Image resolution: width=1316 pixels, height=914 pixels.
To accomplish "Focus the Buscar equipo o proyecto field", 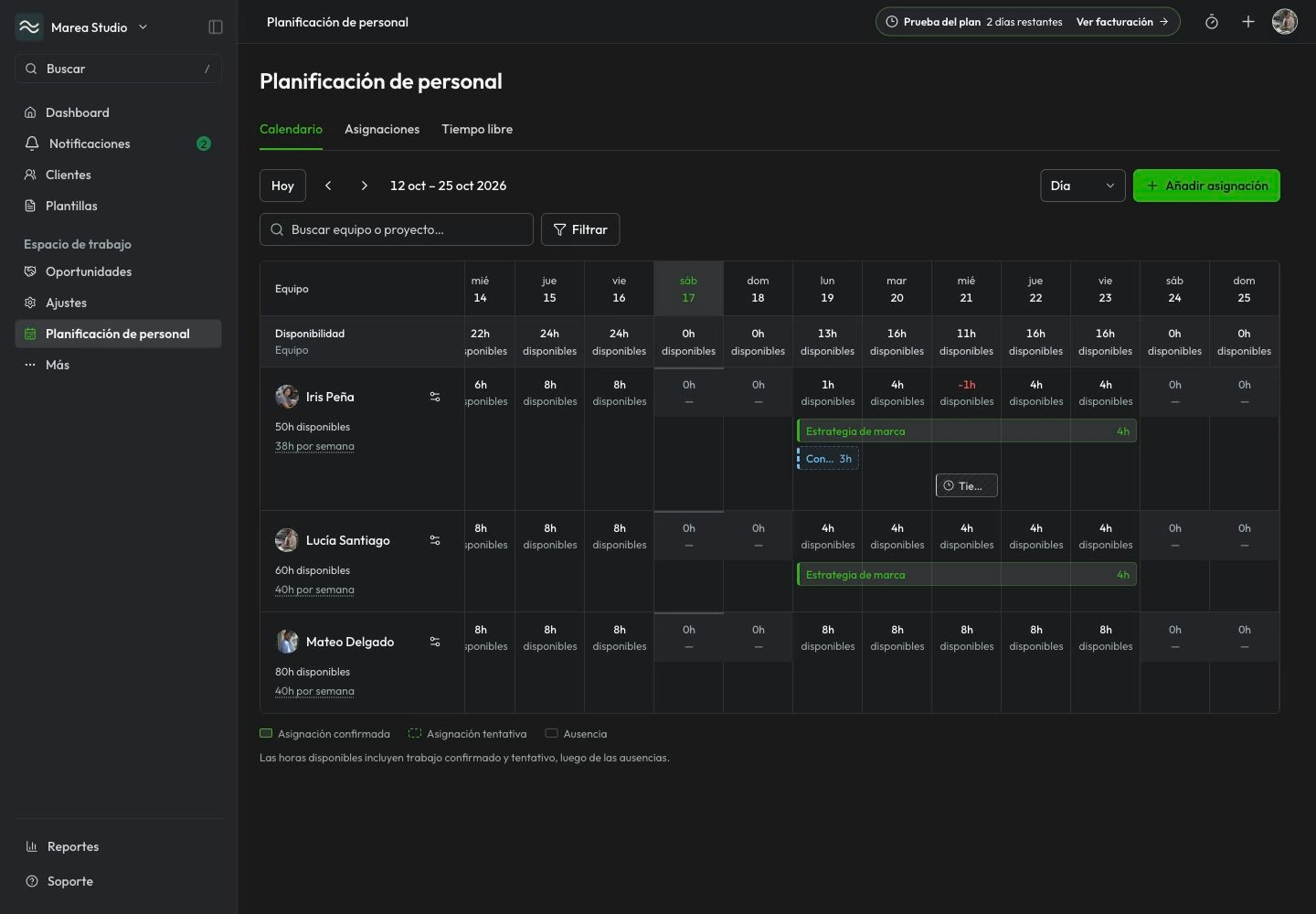I will [x=397, y=229].
